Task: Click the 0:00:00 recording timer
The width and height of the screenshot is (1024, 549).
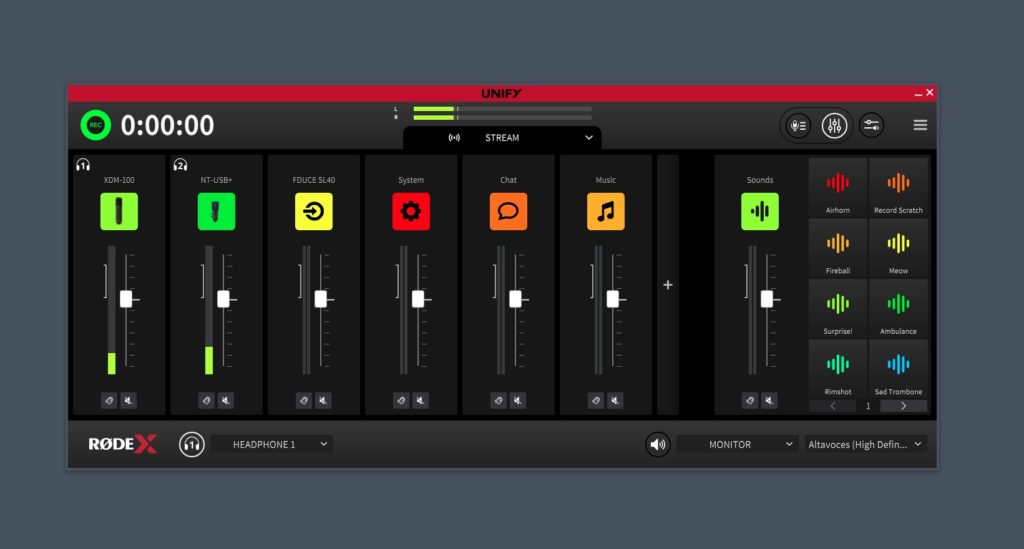Action: pyautogui.click(x=167, y=125)
